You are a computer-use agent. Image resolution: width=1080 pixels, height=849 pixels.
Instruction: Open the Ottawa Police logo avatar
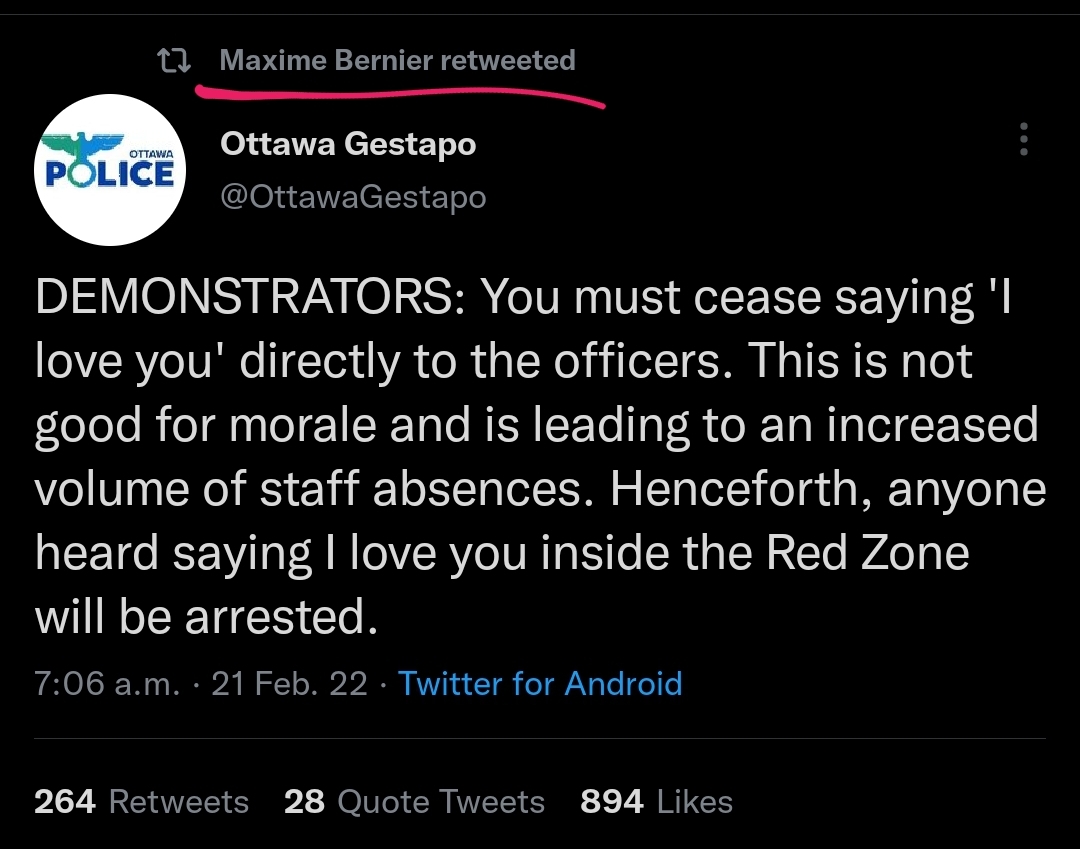(x=110, y=169)
